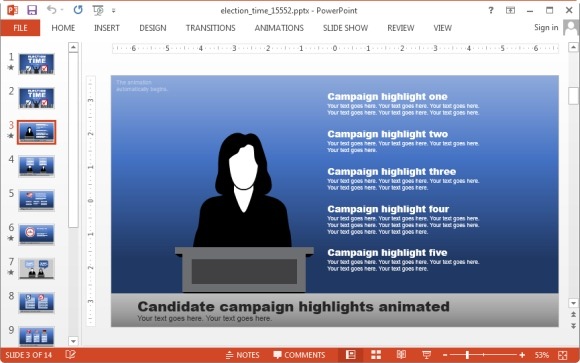Click the Undo arrow icon
580x363 pixels.
[51, 10]
